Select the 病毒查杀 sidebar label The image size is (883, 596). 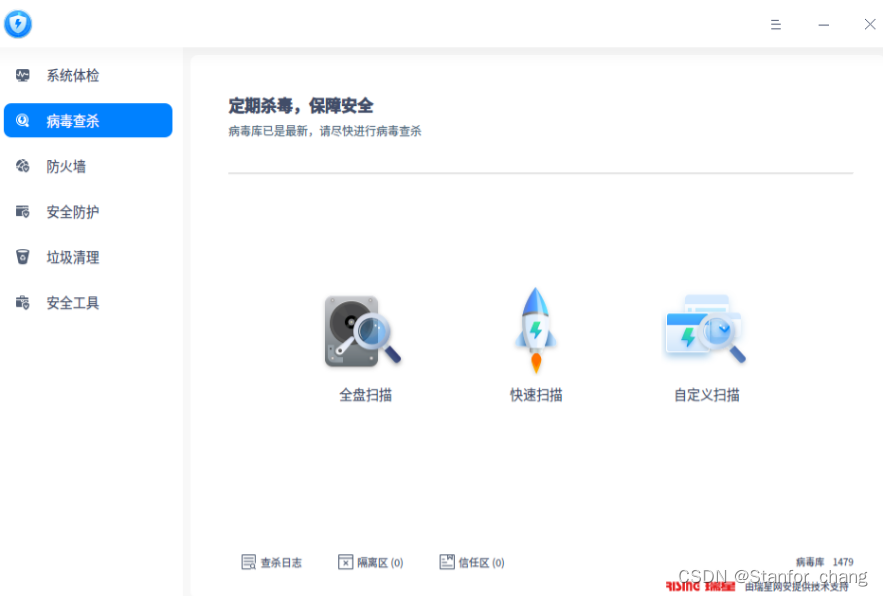[x=73, y=121]
